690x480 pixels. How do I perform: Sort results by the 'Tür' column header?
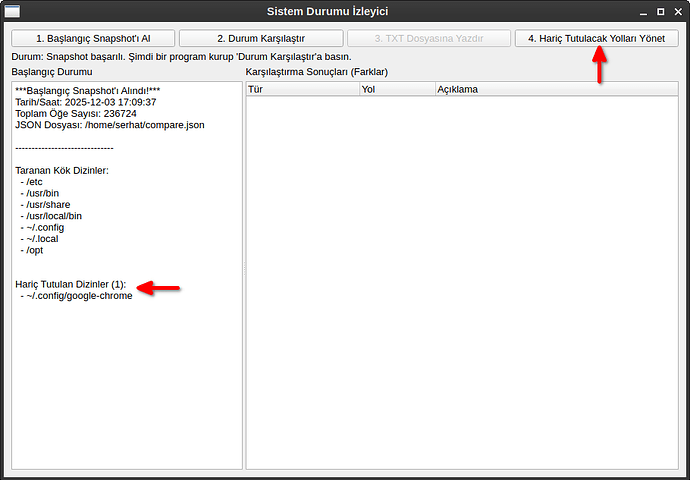coord(302,89)
